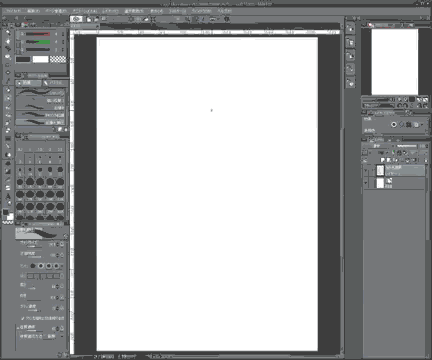432x360 pixels.
Task: Open the blending mode dropdown in the layer panel
Action: [x=379, y=146]
